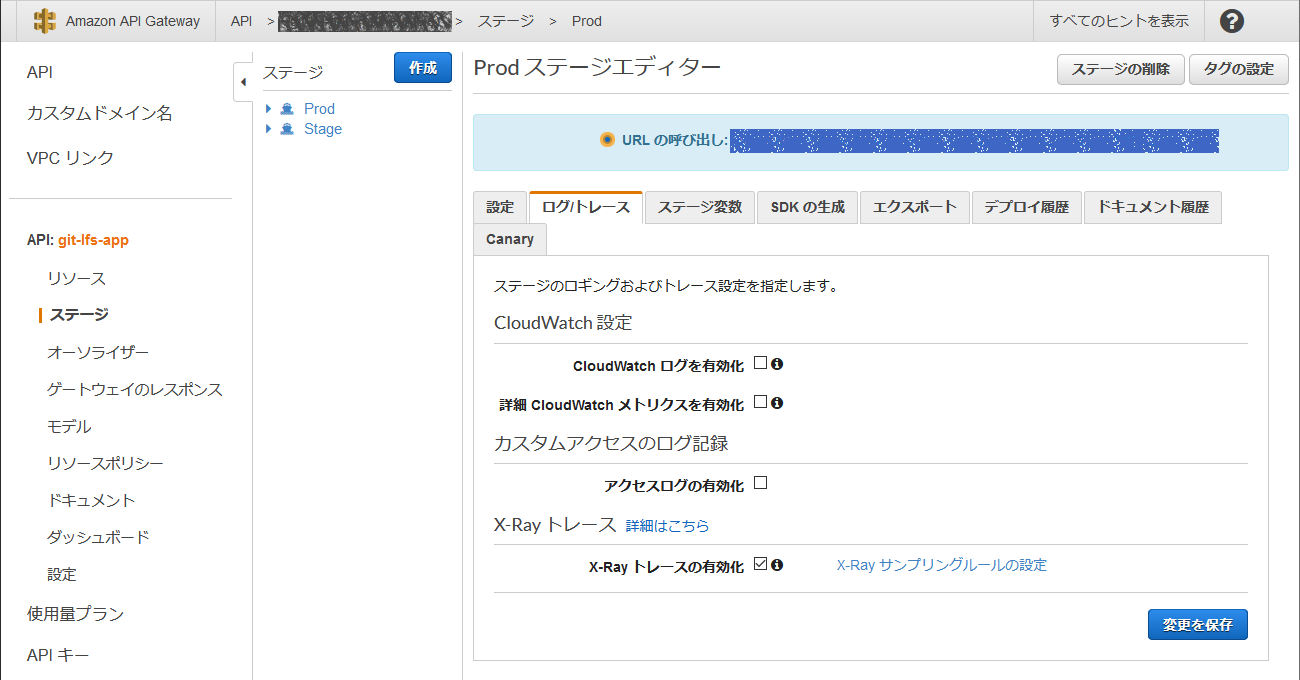Open X-Ray サンプリングルールの設定 link
Screen dimensions: 1300x680
click(940, 564)
